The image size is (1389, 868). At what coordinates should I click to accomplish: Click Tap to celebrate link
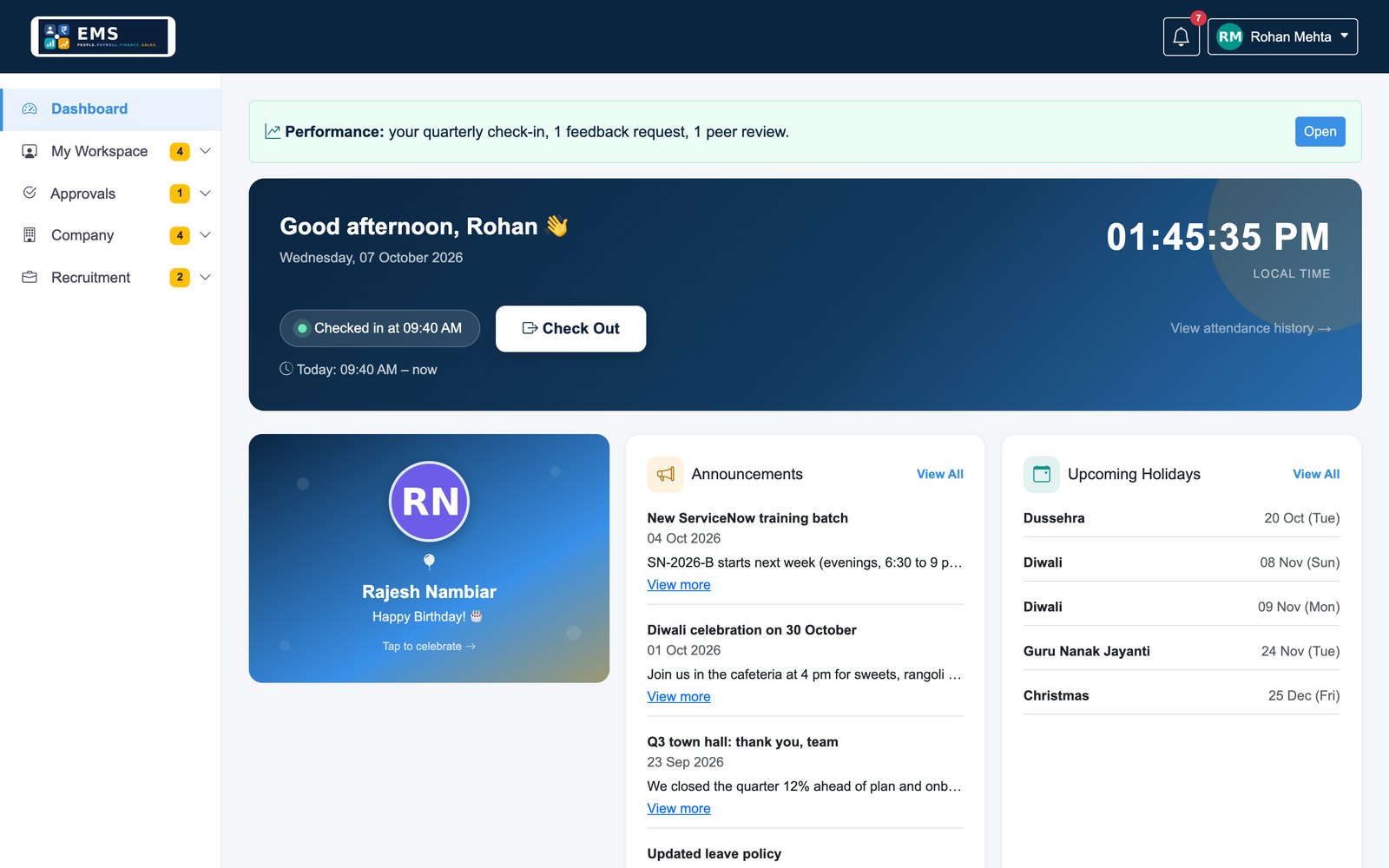429,647
